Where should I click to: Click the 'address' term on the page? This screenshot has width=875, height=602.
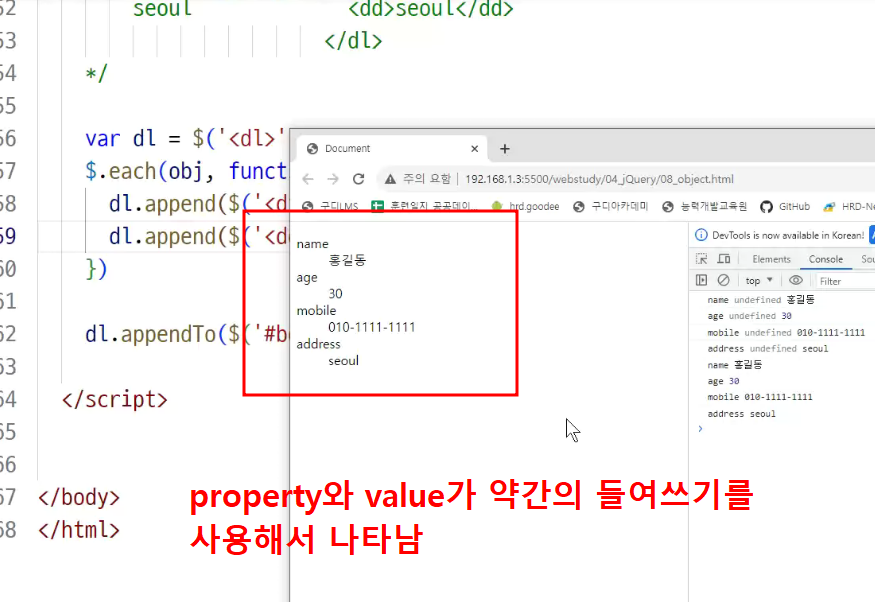[x=318, y=344]
